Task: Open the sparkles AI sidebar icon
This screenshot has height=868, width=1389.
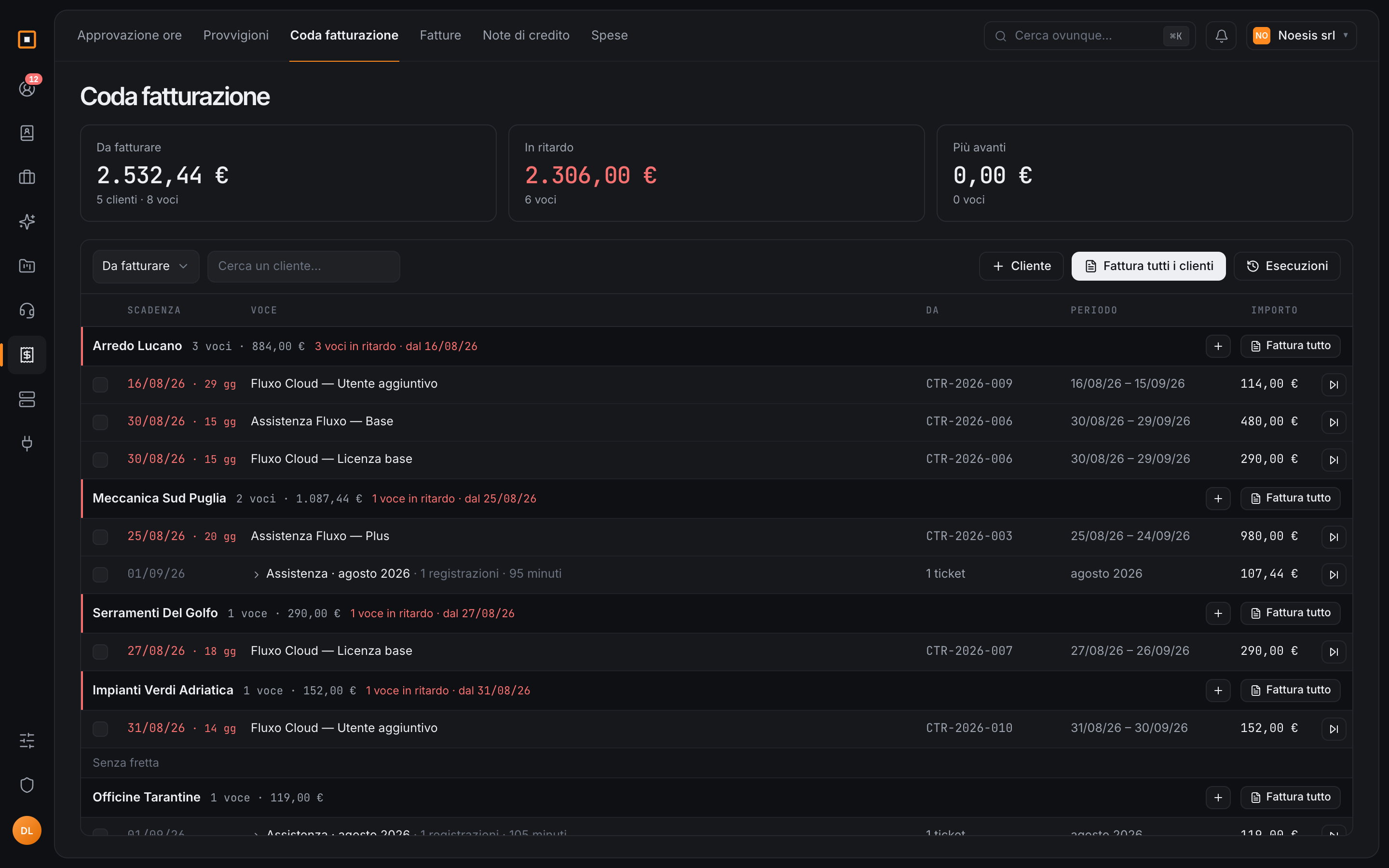Action: [27, 222]
